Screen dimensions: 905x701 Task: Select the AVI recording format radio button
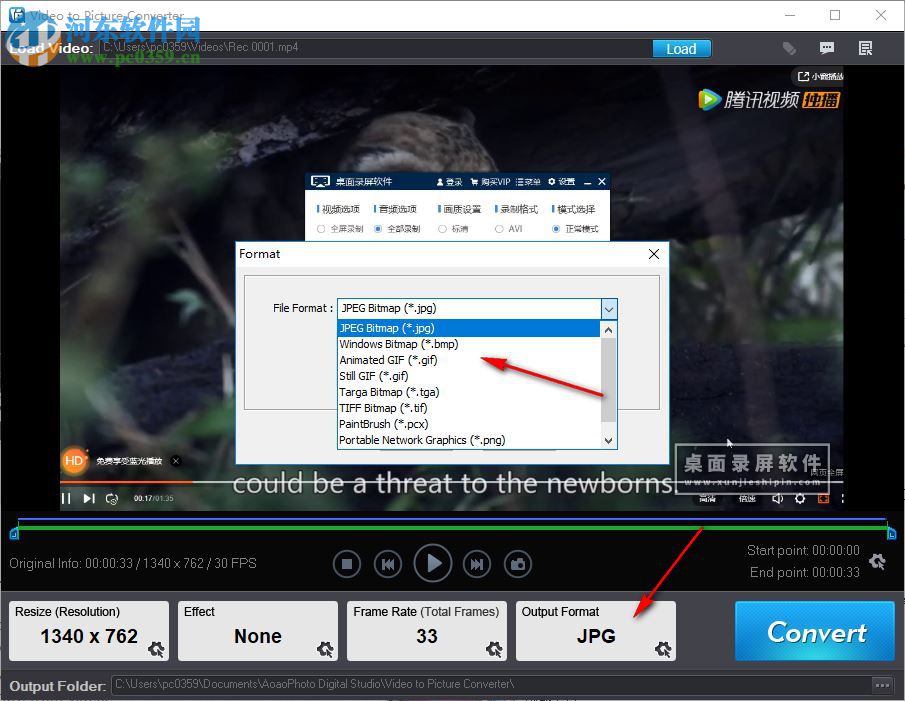click(x=497, y=229)
